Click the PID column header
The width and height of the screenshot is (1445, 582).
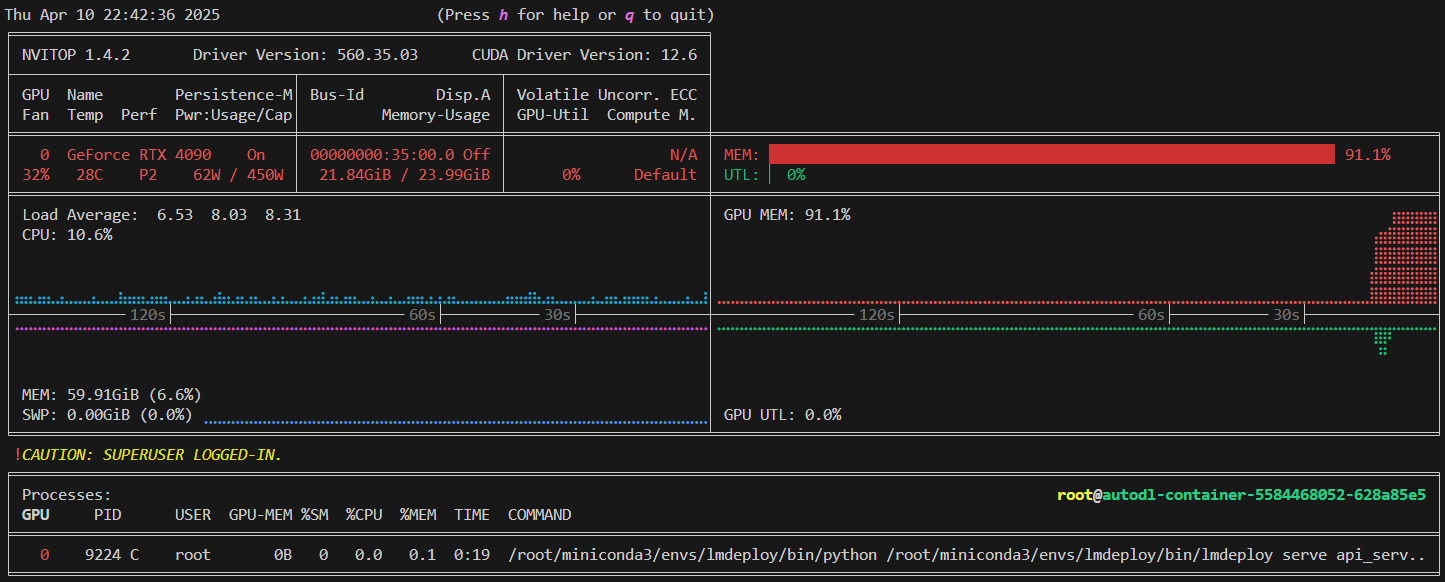107,515
